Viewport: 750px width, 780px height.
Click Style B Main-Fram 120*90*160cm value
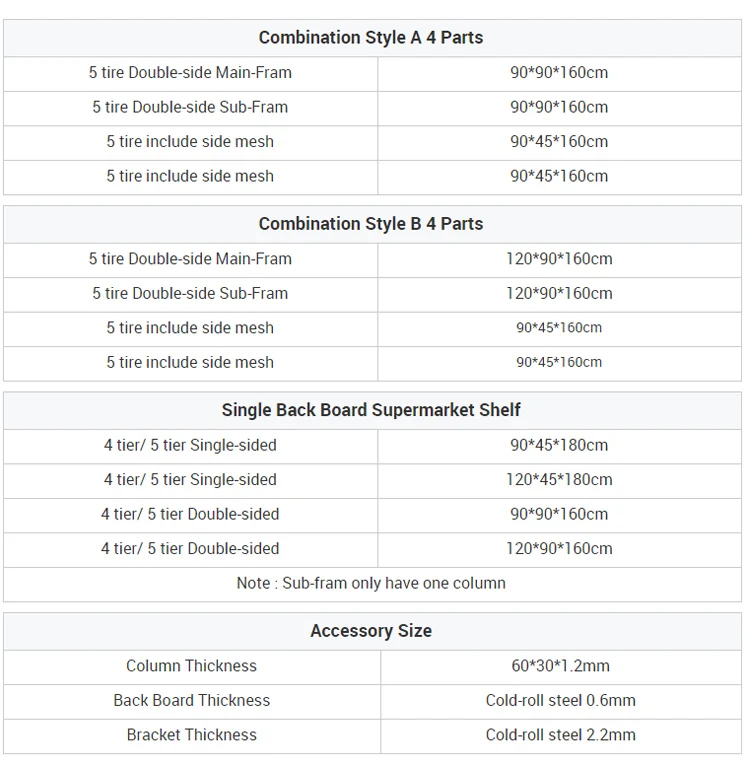tap(559, 259)
